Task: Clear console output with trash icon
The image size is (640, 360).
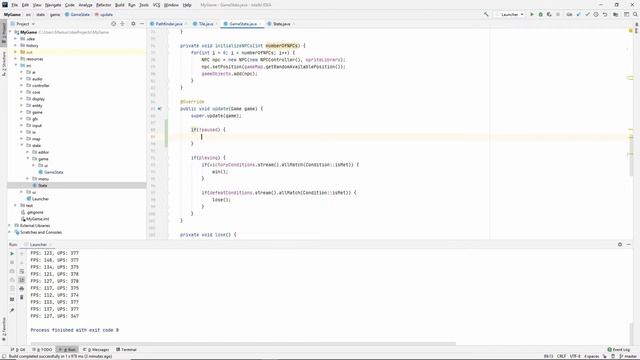Action: [22, 298]
